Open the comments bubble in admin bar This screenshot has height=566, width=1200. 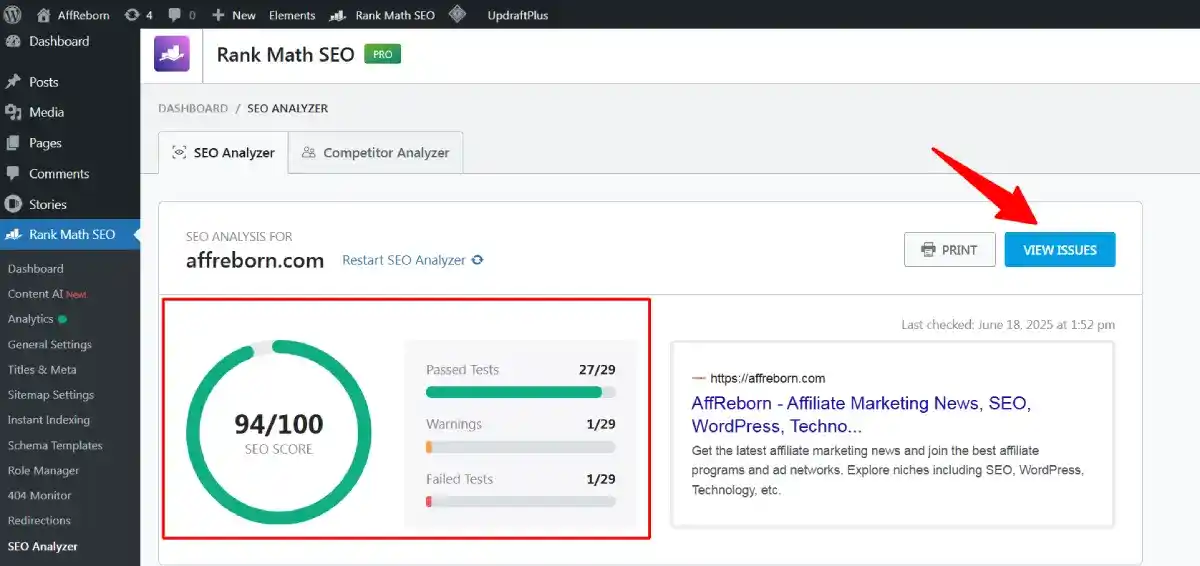[182, 15]
